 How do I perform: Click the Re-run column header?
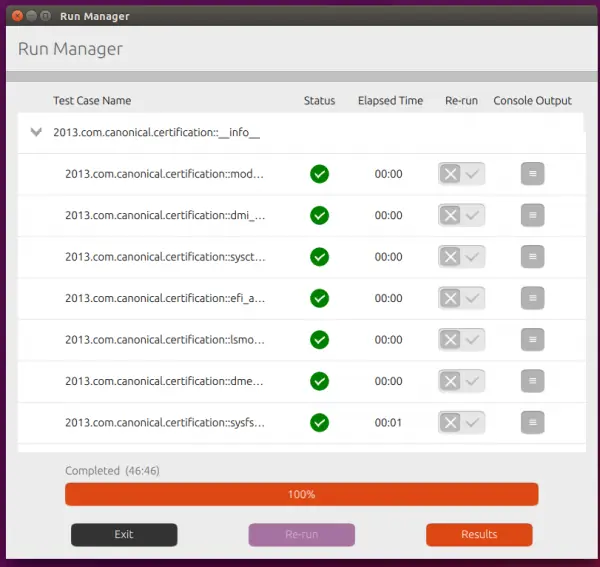tap(461, 101)
